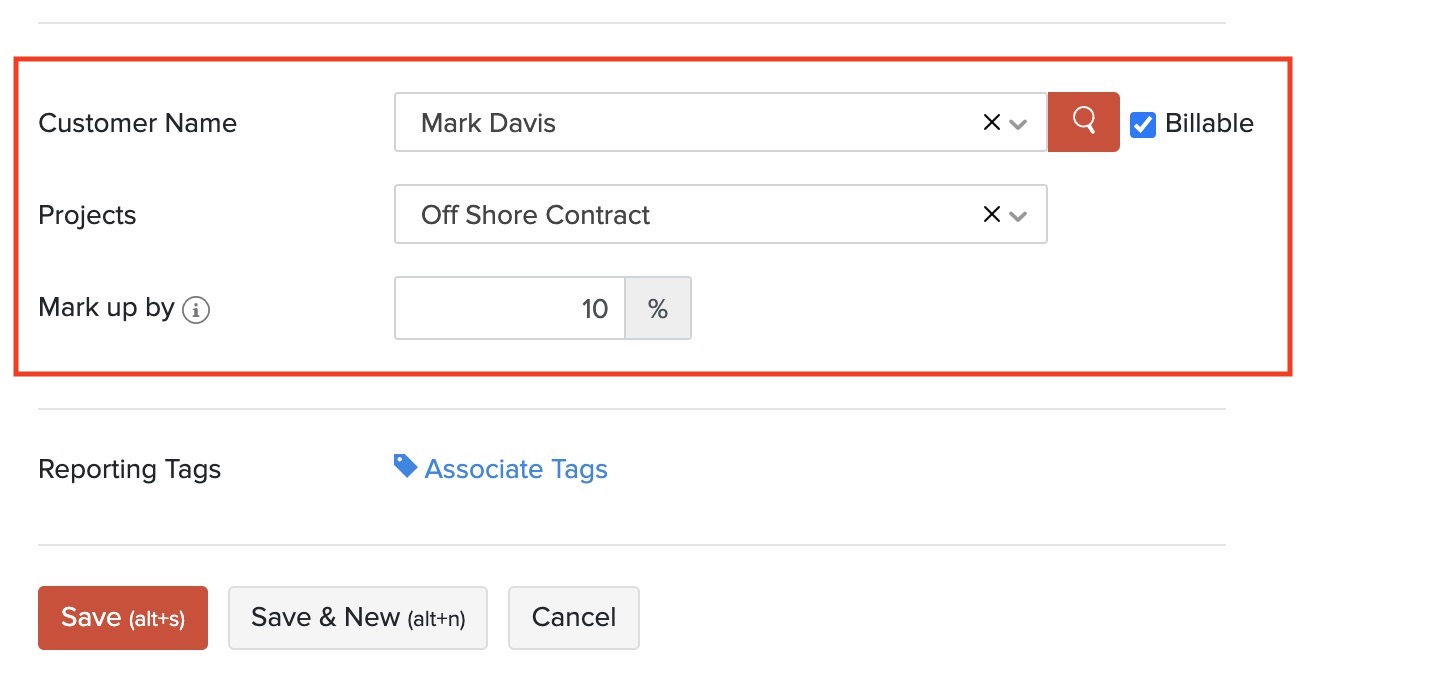
Task: Click the Billable label text
Action: 1209,123
